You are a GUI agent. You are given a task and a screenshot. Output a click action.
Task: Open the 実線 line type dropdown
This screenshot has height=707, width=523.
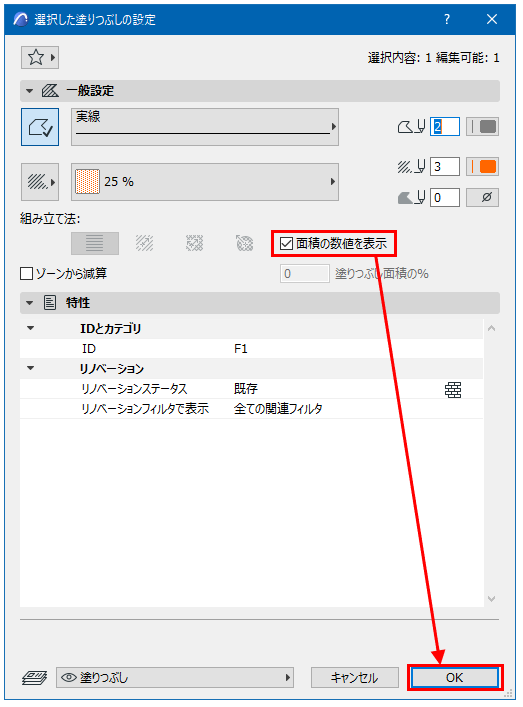click(205, 127)
